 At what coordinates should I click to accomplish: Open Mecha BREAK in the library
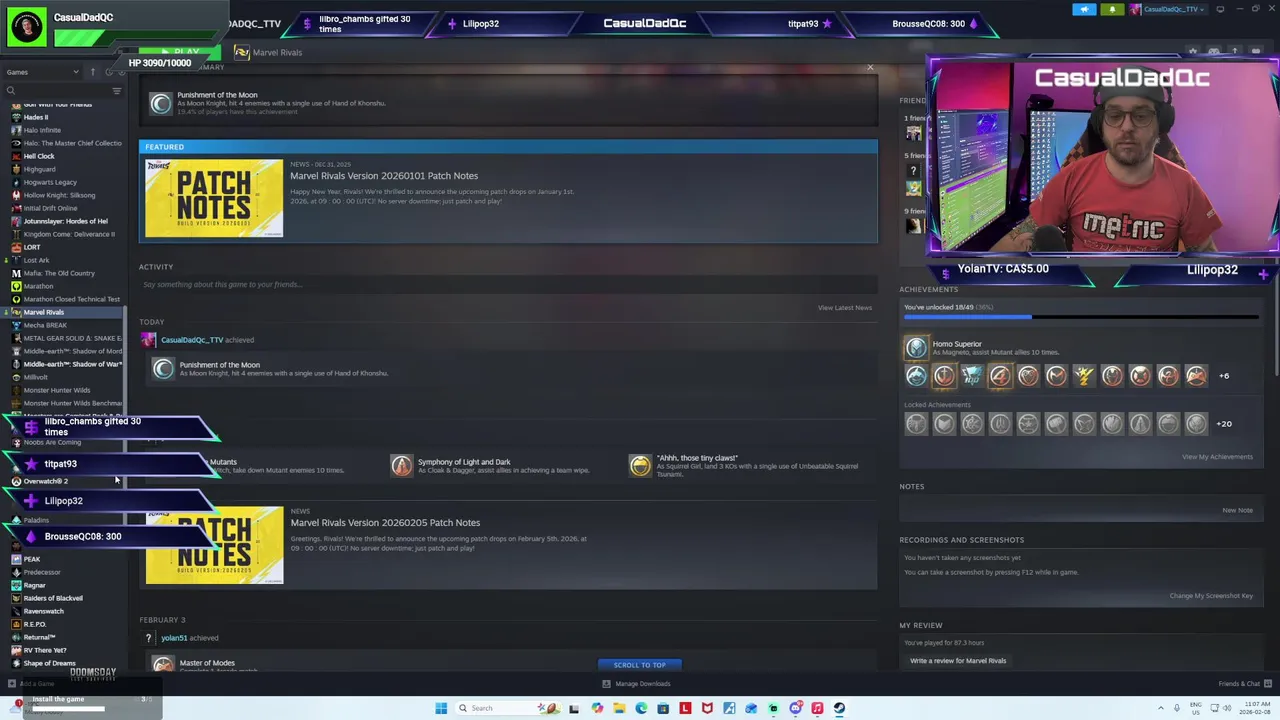45,325
